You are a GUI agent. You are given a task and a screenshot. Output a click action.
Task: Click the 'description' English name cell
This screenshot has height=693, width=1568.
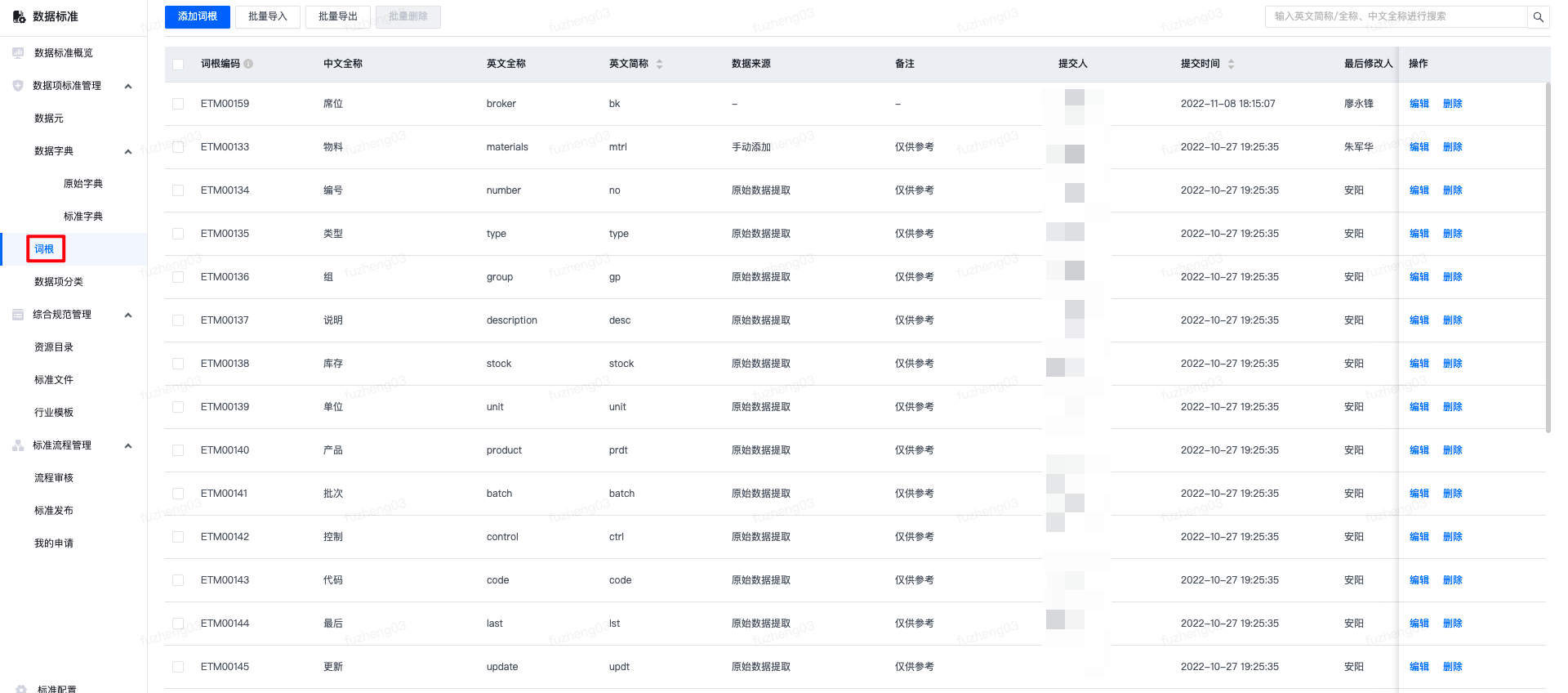[512, 320]
